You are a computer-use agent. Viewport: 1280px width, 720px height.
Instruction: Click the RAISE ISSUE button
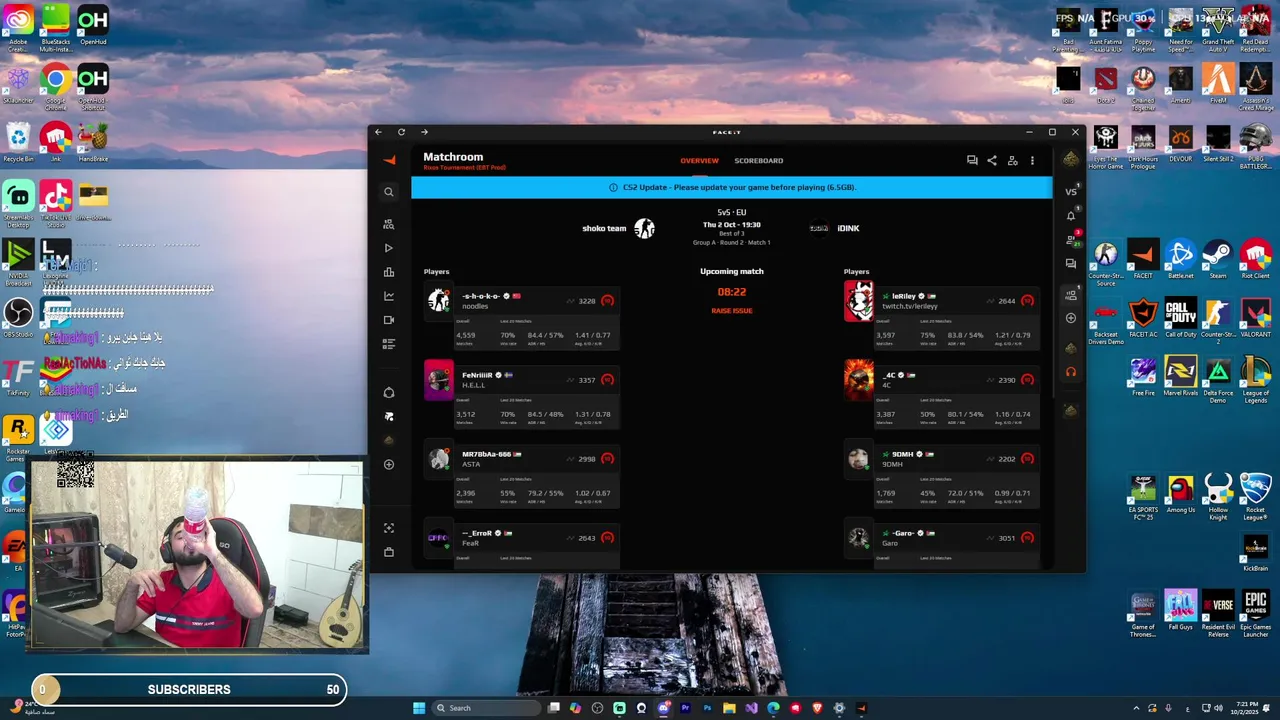tap(731, 311)
